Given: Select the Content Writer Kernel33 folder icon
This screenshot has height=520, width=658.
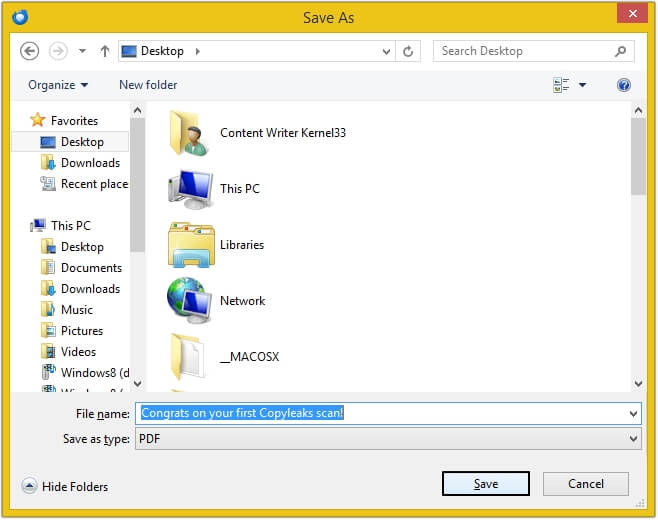Looking at the screenshot, I should coord(188,133).
